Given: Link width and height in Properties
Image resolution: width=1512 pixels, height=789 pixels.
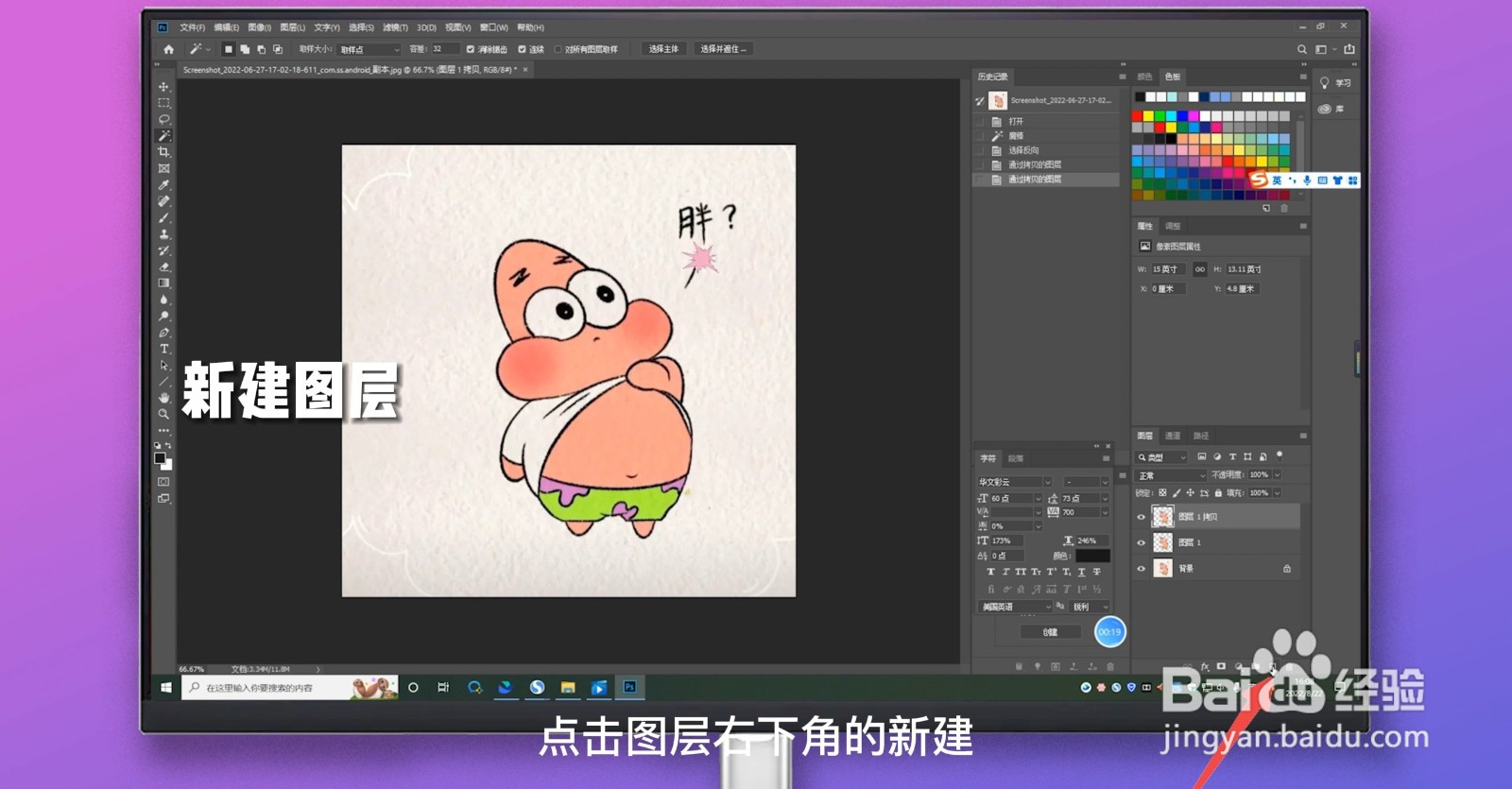Looking at the screenshot, I should click(x=1200, y=269).
